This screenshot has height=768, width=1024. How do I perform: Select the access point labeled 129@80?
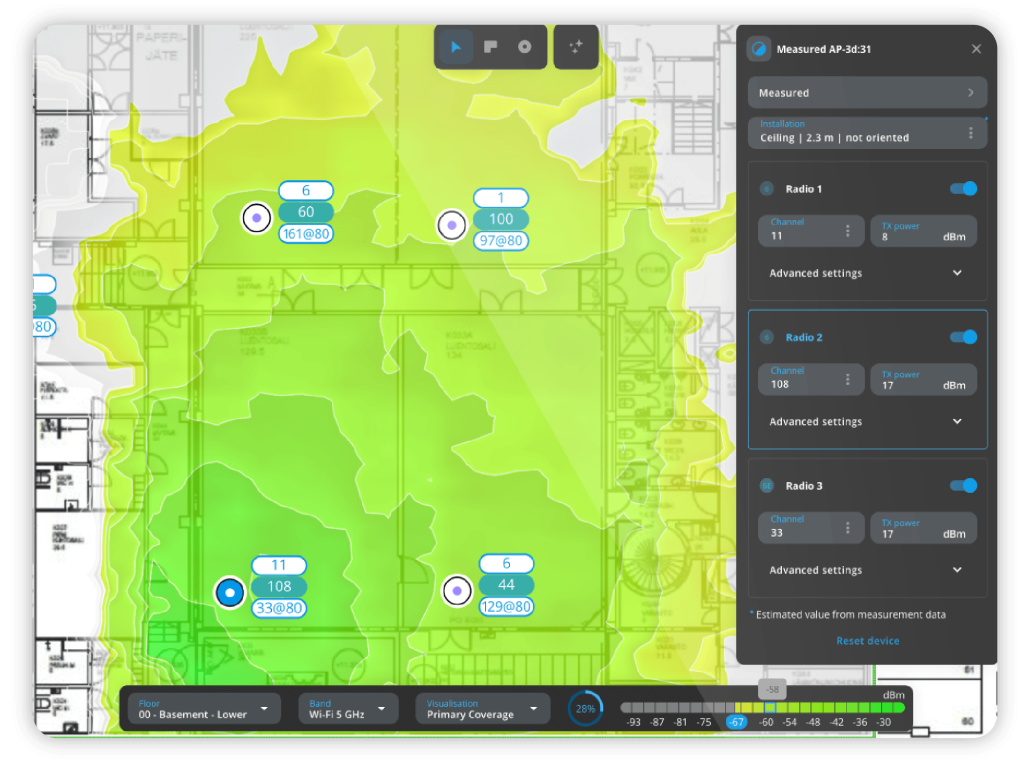[x=457, y=591]
